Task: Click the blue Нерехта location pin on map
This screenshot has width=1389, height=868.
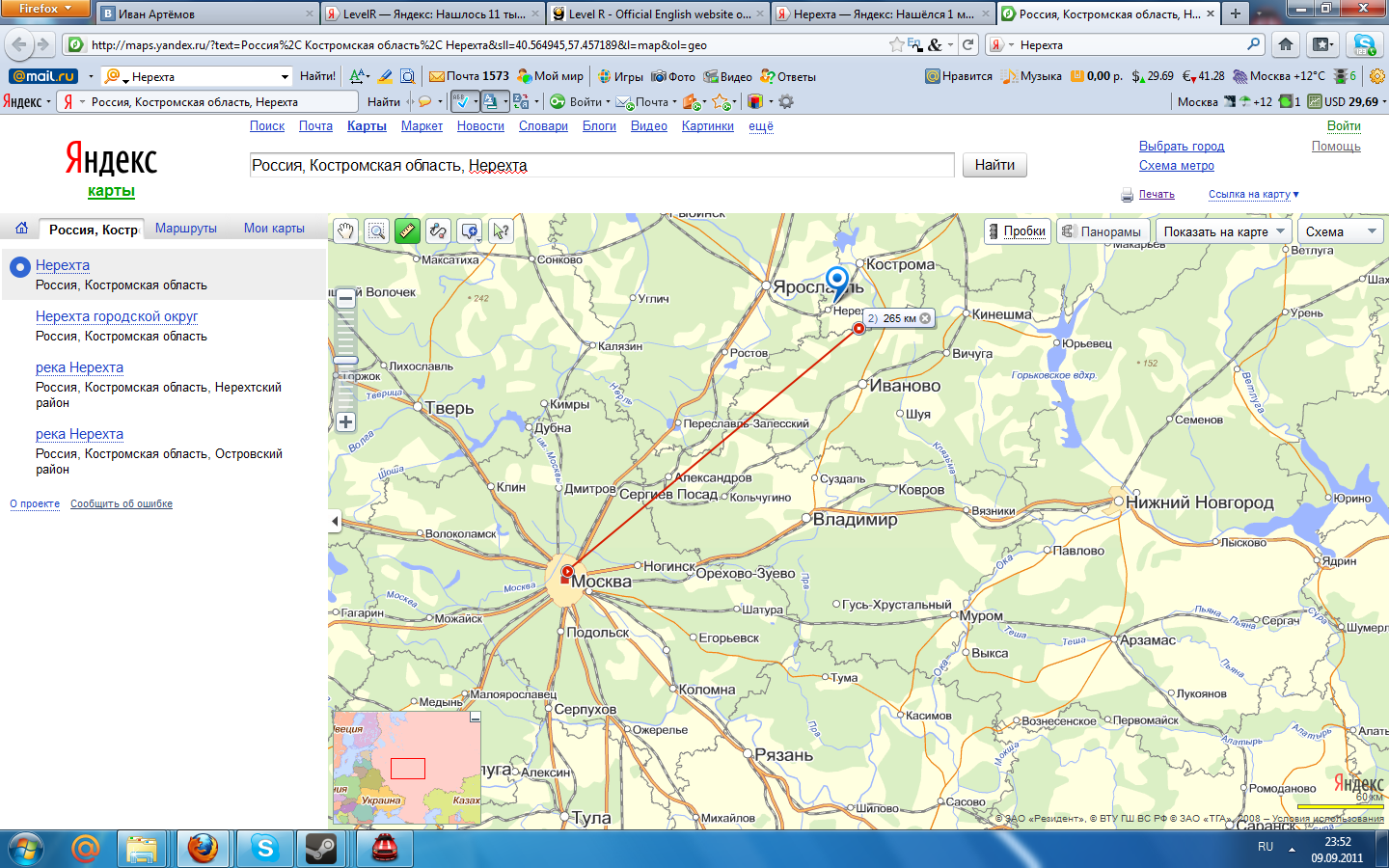Action: point(837,279)
